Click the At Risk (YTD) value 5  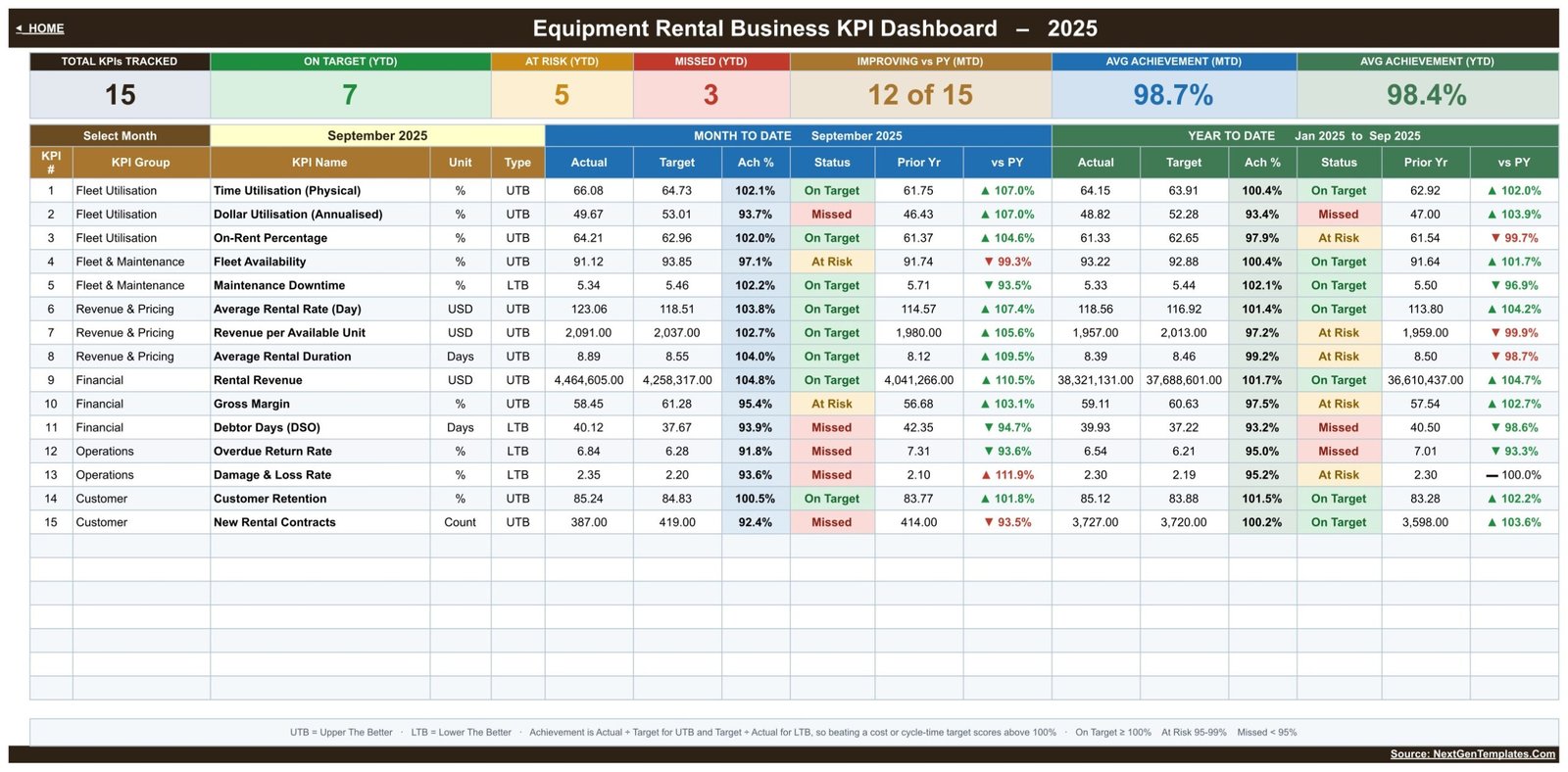click(562, 95)
